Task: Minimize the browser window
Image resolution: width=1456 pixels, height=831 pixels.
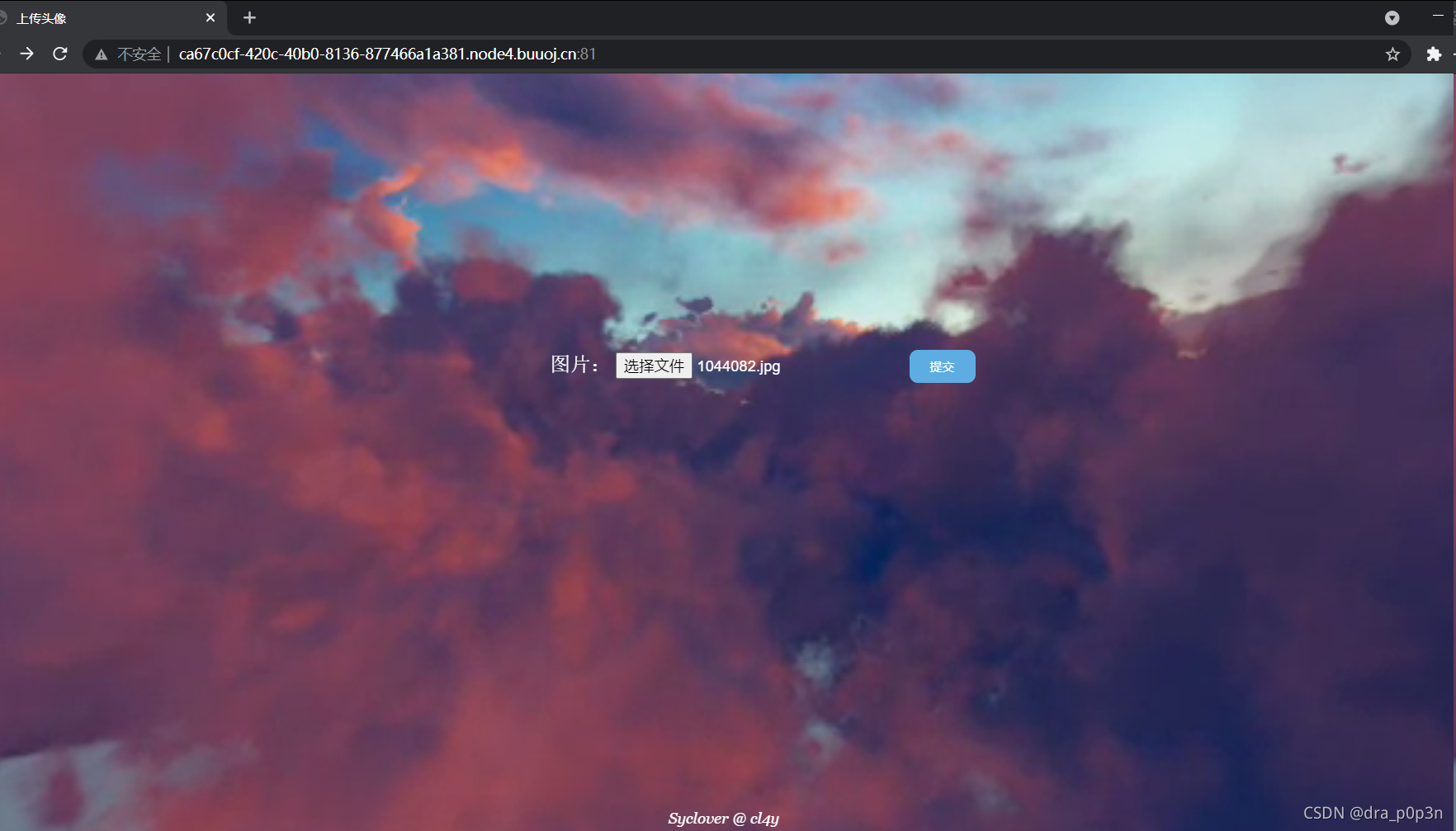Action: tap(1438, 16)
